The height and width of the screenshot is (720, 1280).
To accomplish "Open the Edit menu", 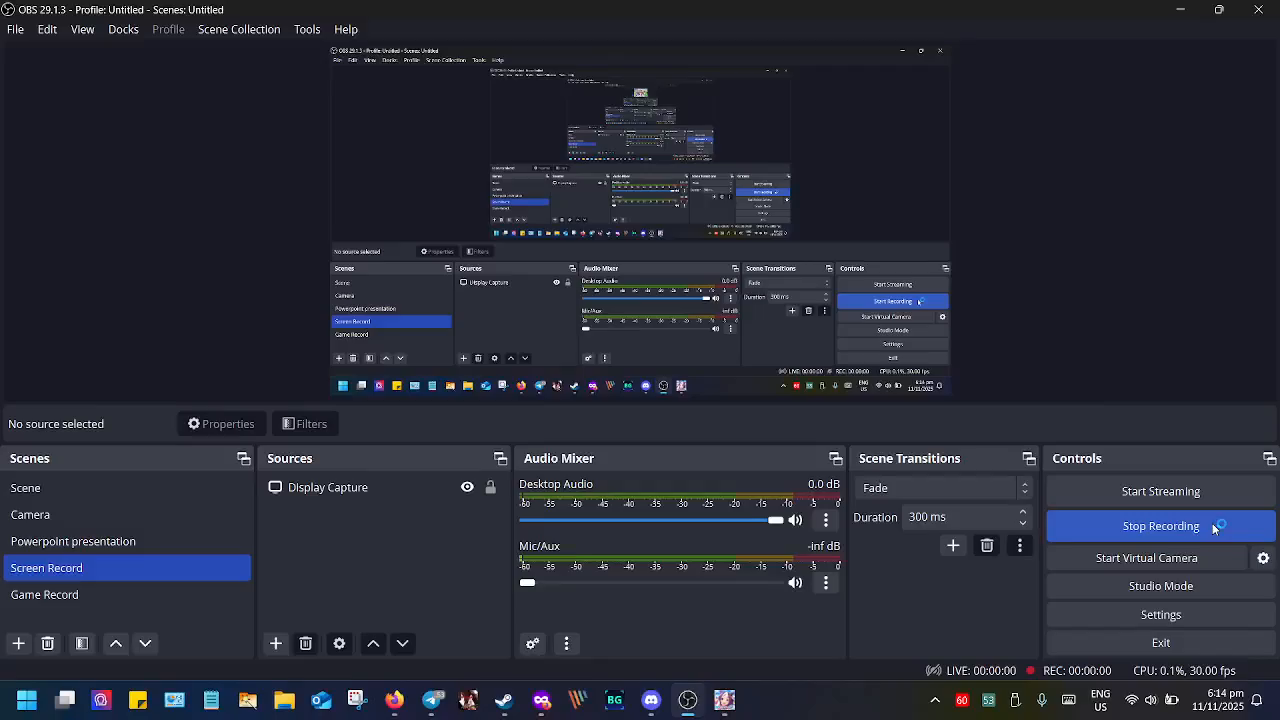I will [x=47, y=29].
